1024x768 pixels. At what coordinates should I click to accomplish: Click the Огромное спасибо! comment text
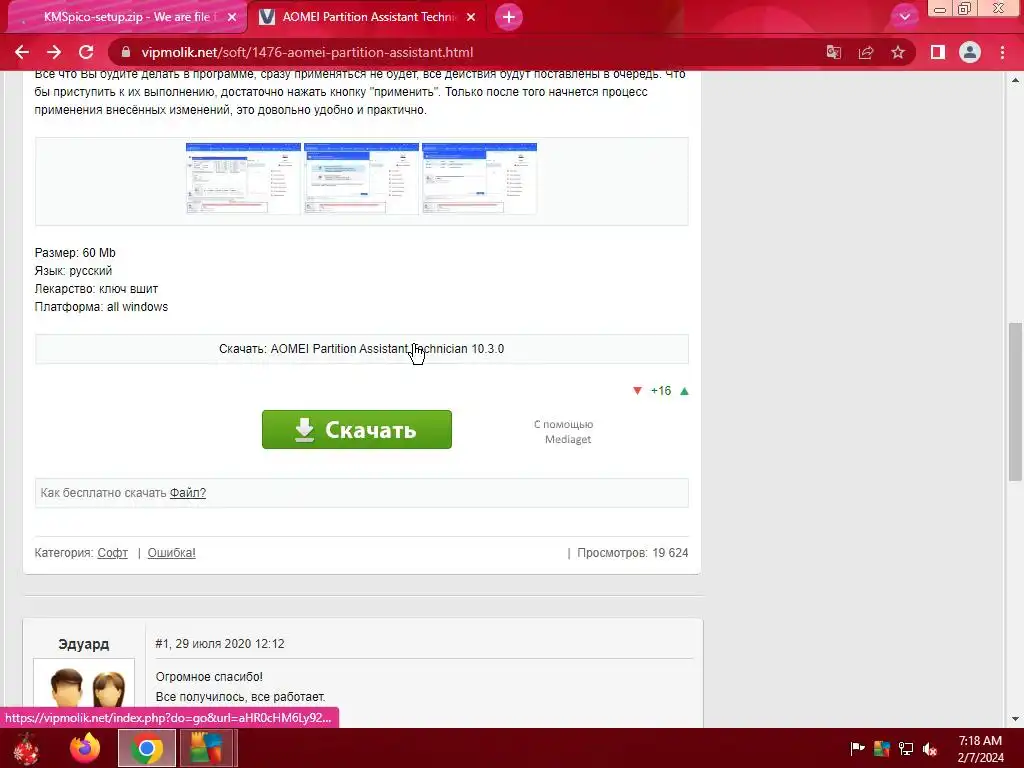[x=209, y=677]
